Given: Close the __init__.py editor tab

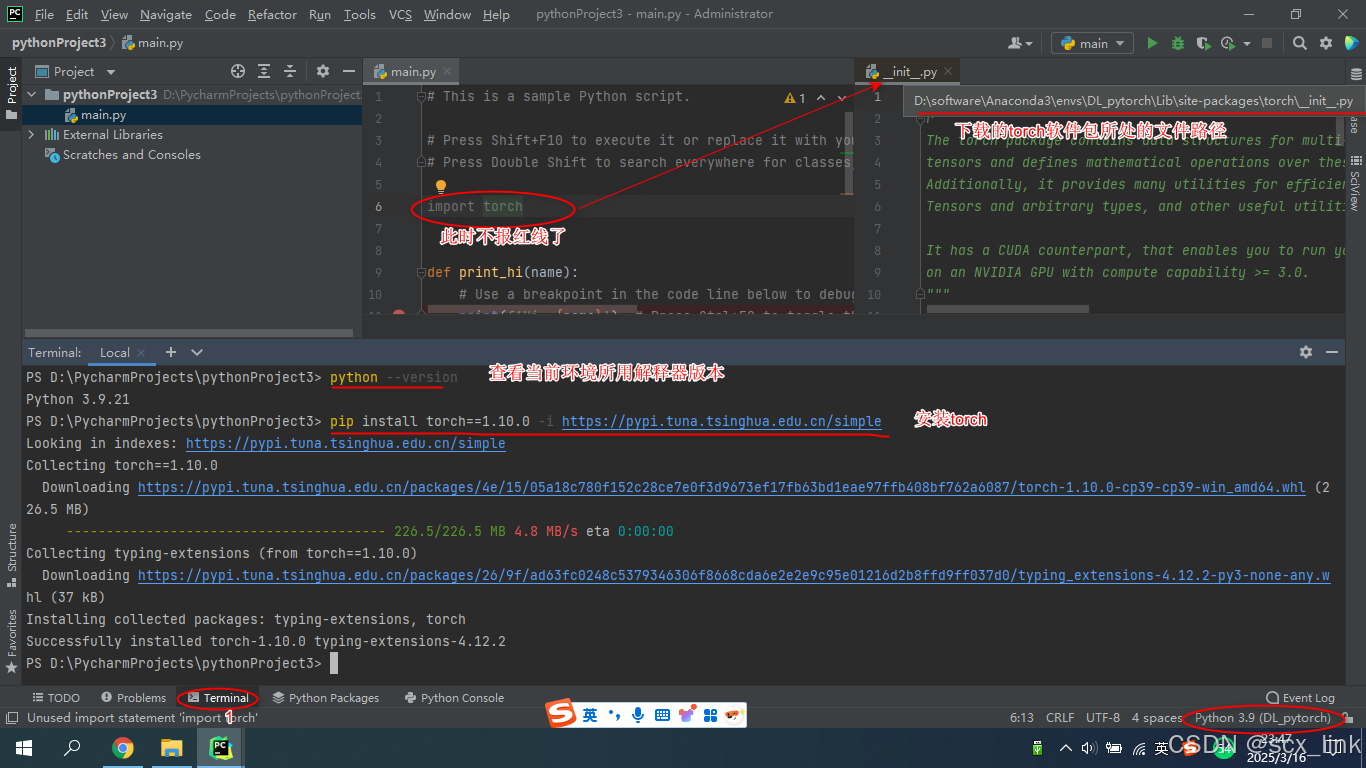Looking at the screenshot, I should pyautogui.click(x=949, y=71).
